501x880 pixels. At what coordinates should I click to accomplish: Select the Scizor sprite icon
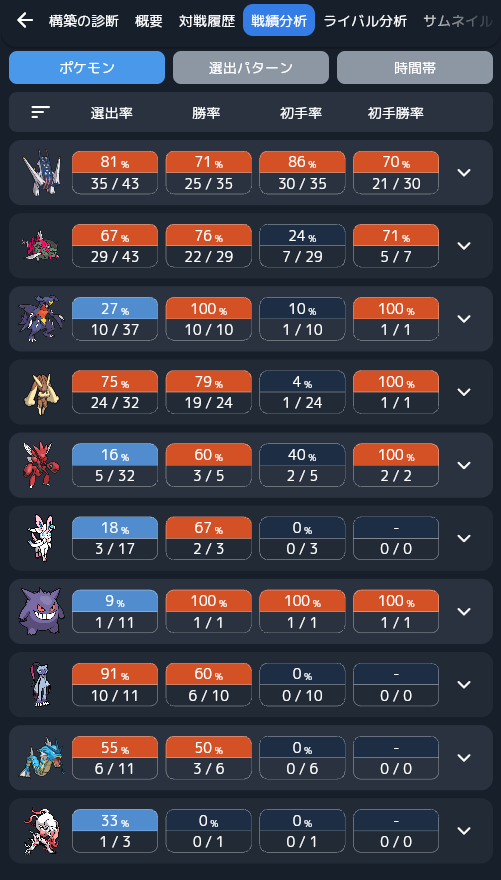pos(40,465)
